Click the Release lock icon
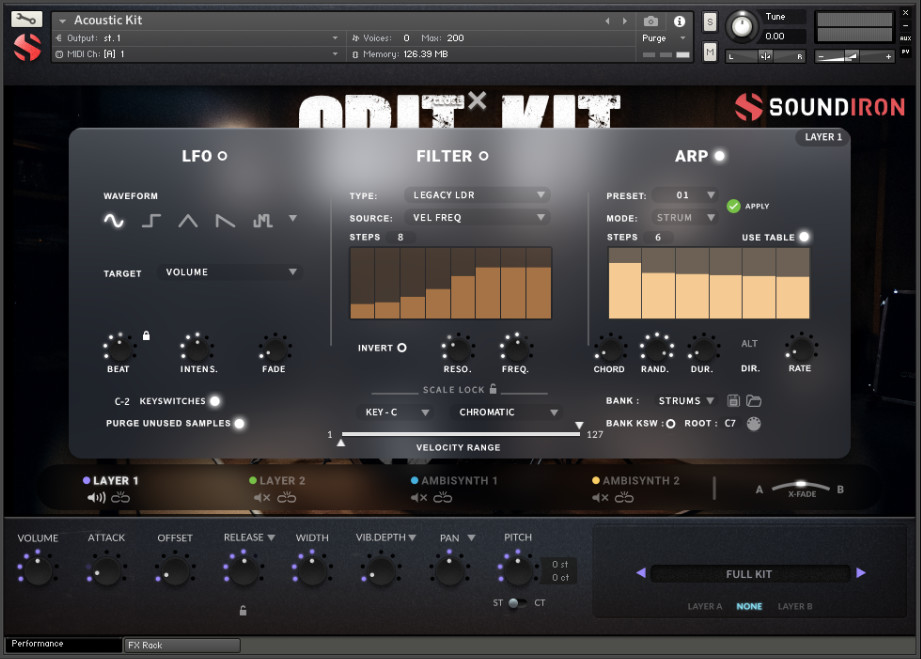The width and height of the screenshot is (921, 659). 243,611
